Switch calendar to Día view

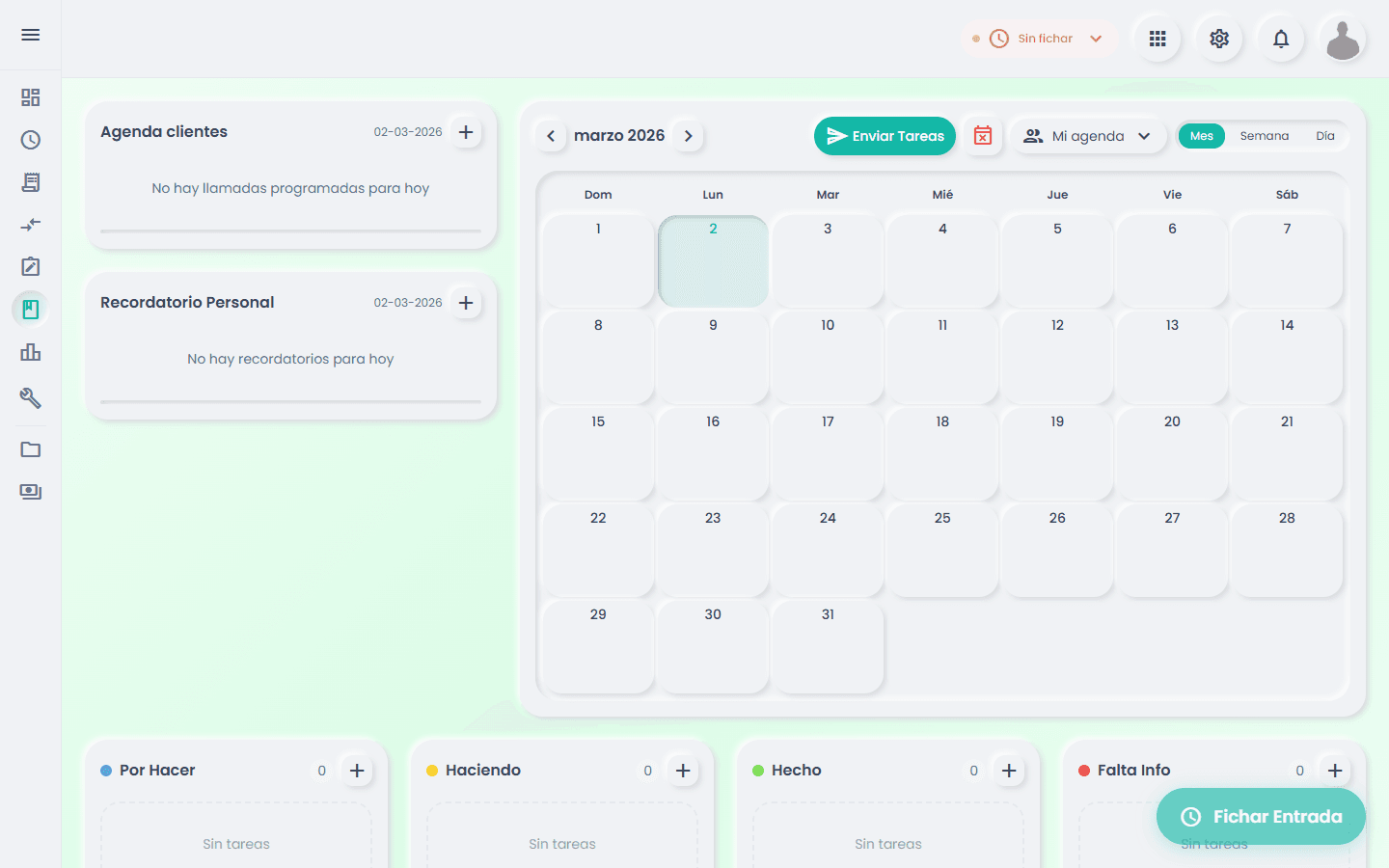pos(1325,136)
